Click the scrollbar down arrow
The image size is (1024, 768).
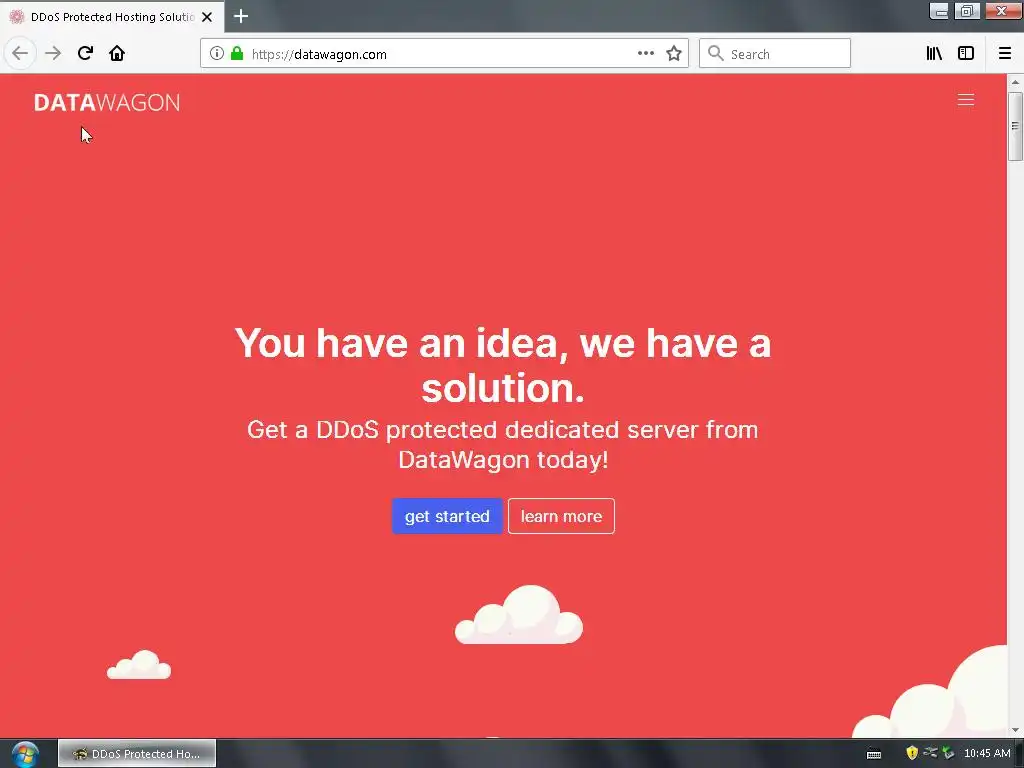tap(1015, 730)
